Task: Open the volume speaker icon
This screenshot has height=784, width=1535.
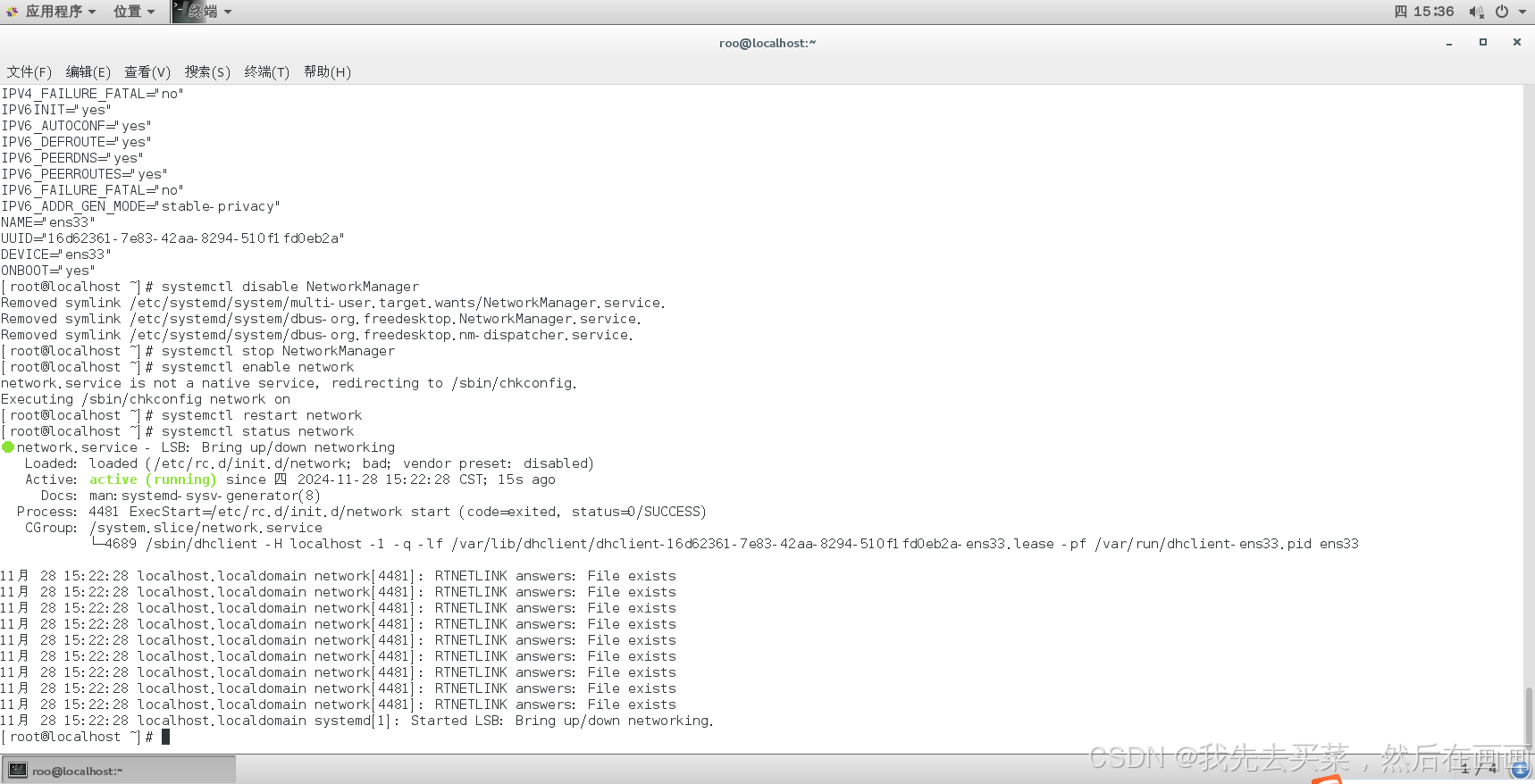Action: pos(1475,12)
